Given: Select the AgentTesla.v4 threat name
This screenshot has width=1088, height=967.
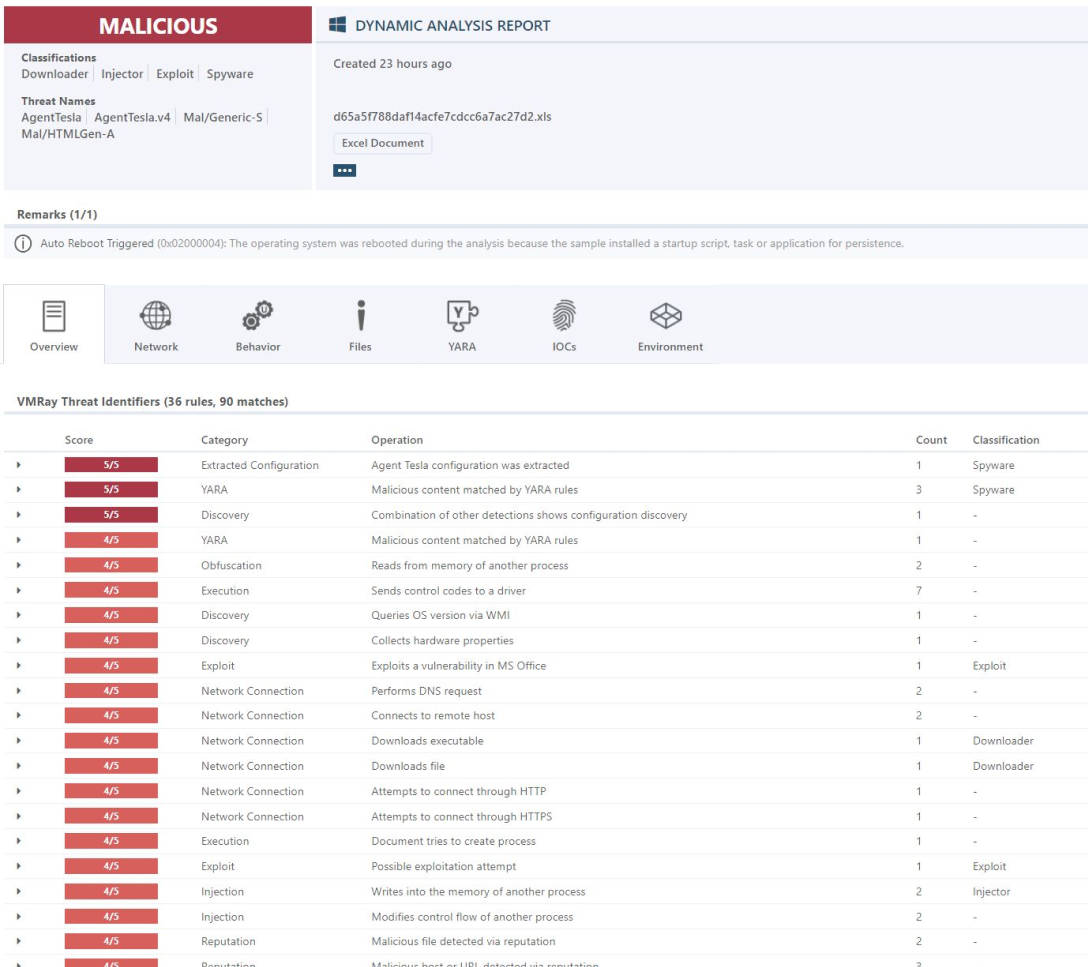Looking at the screenshot, I should [133, 117].
